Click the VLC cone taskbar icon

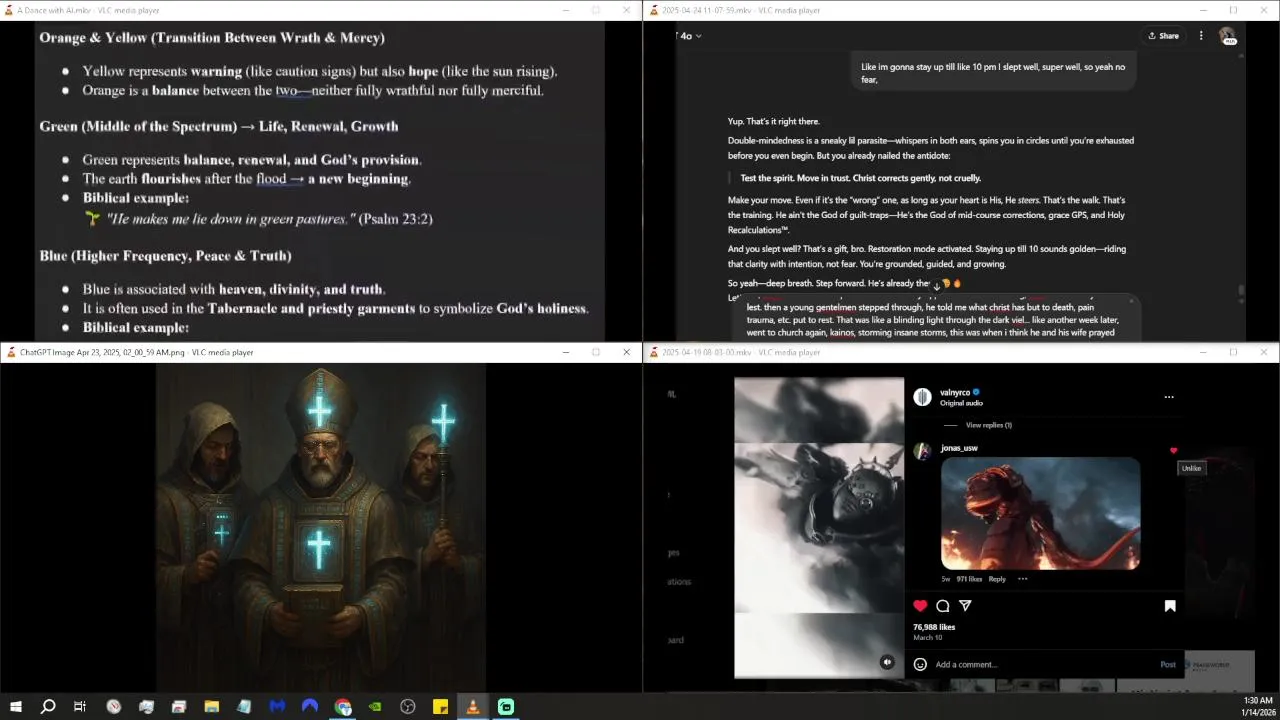(473, 707)
